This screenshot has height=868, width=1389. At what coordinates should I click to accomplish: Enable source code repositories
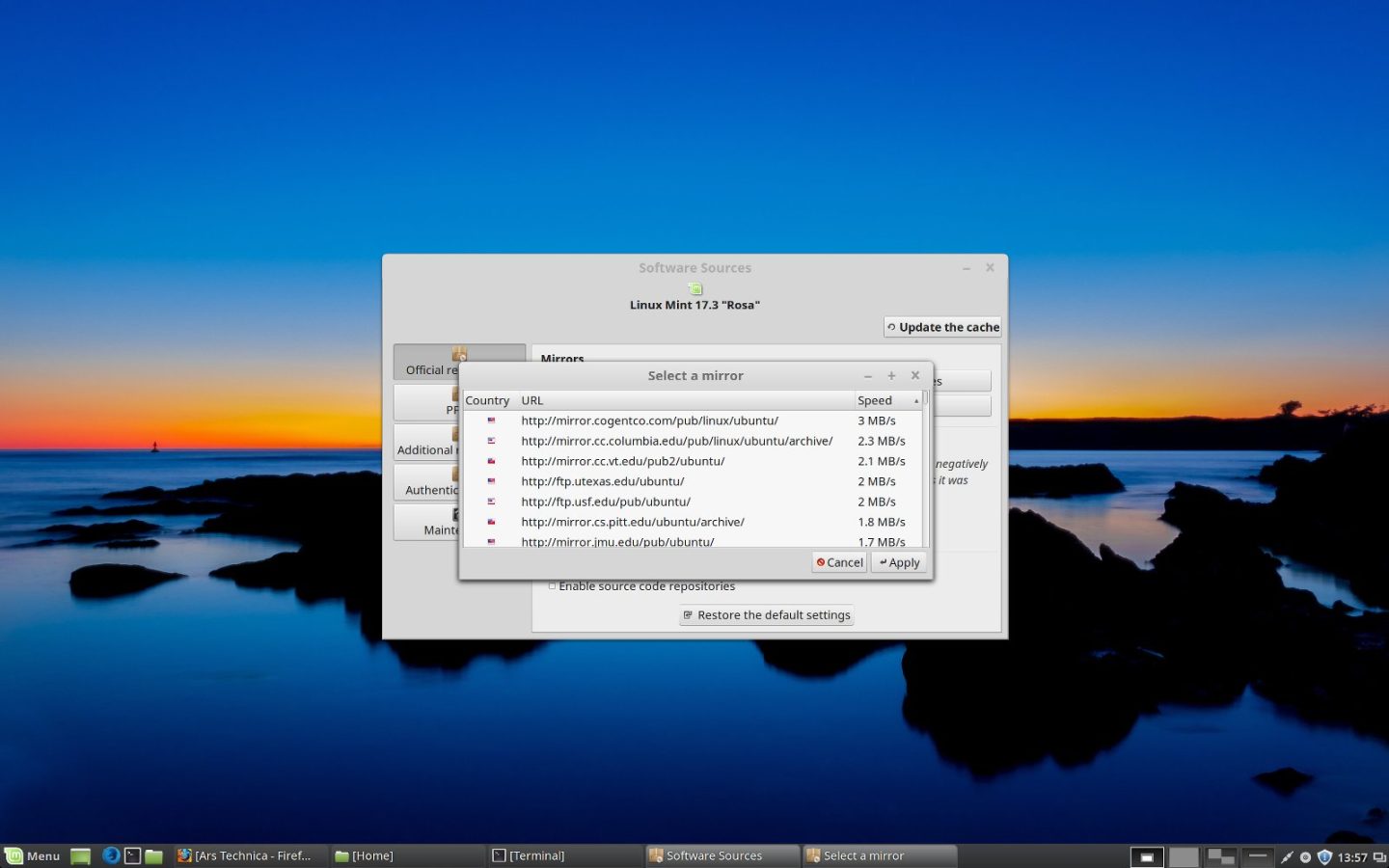(x=552, y=585)
